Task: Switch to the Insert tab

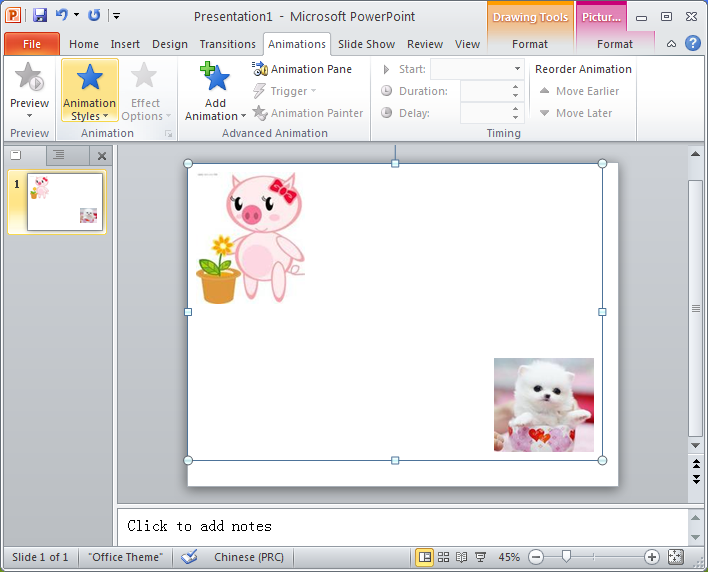Action: click(x=125, y=44)
